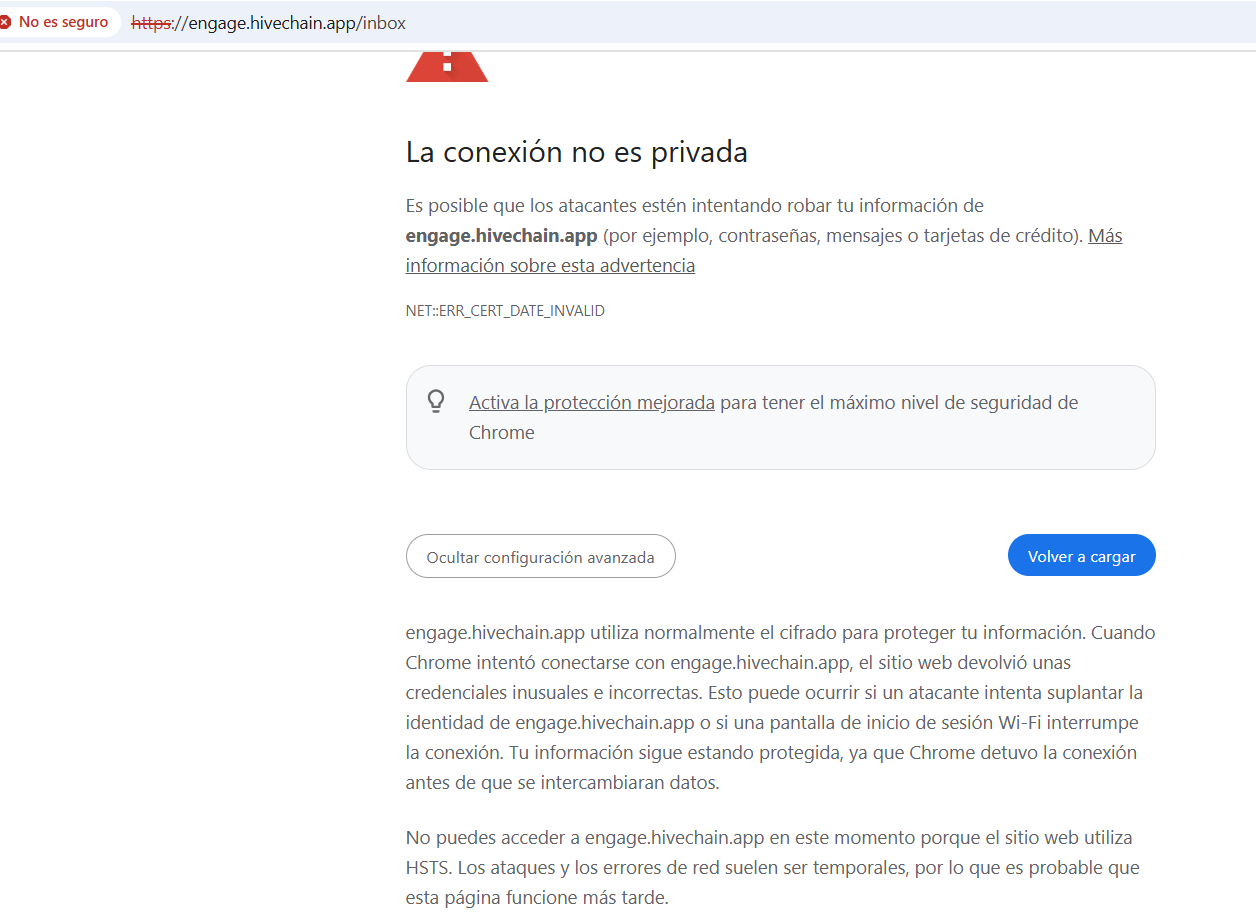Click the /inbox path in the address bar
1256x918 pixels.
click(x=382, y=22)
